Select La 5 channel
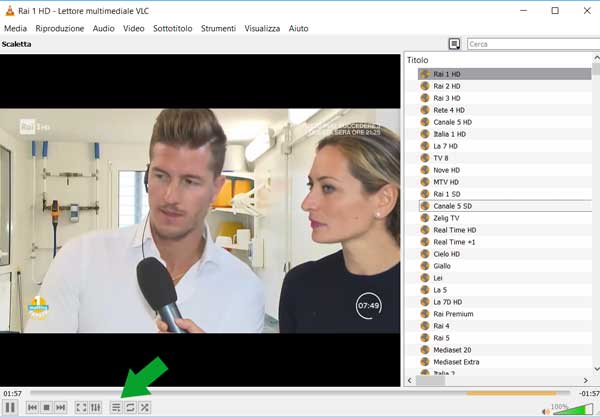Screen dimensions: 600x417 (x=504, y=290)
